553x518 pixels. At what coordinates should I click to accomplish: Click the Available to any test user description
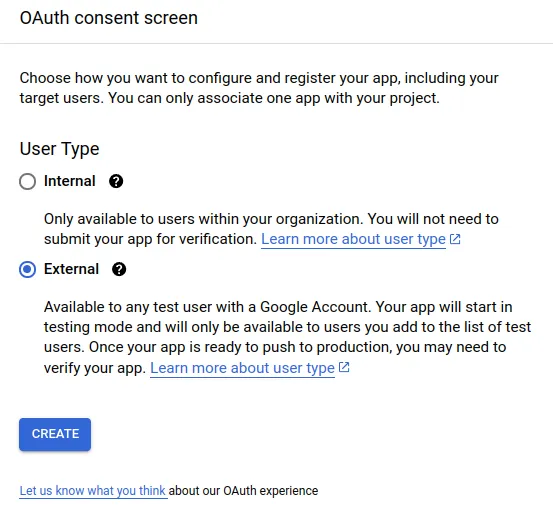[287, 337]
